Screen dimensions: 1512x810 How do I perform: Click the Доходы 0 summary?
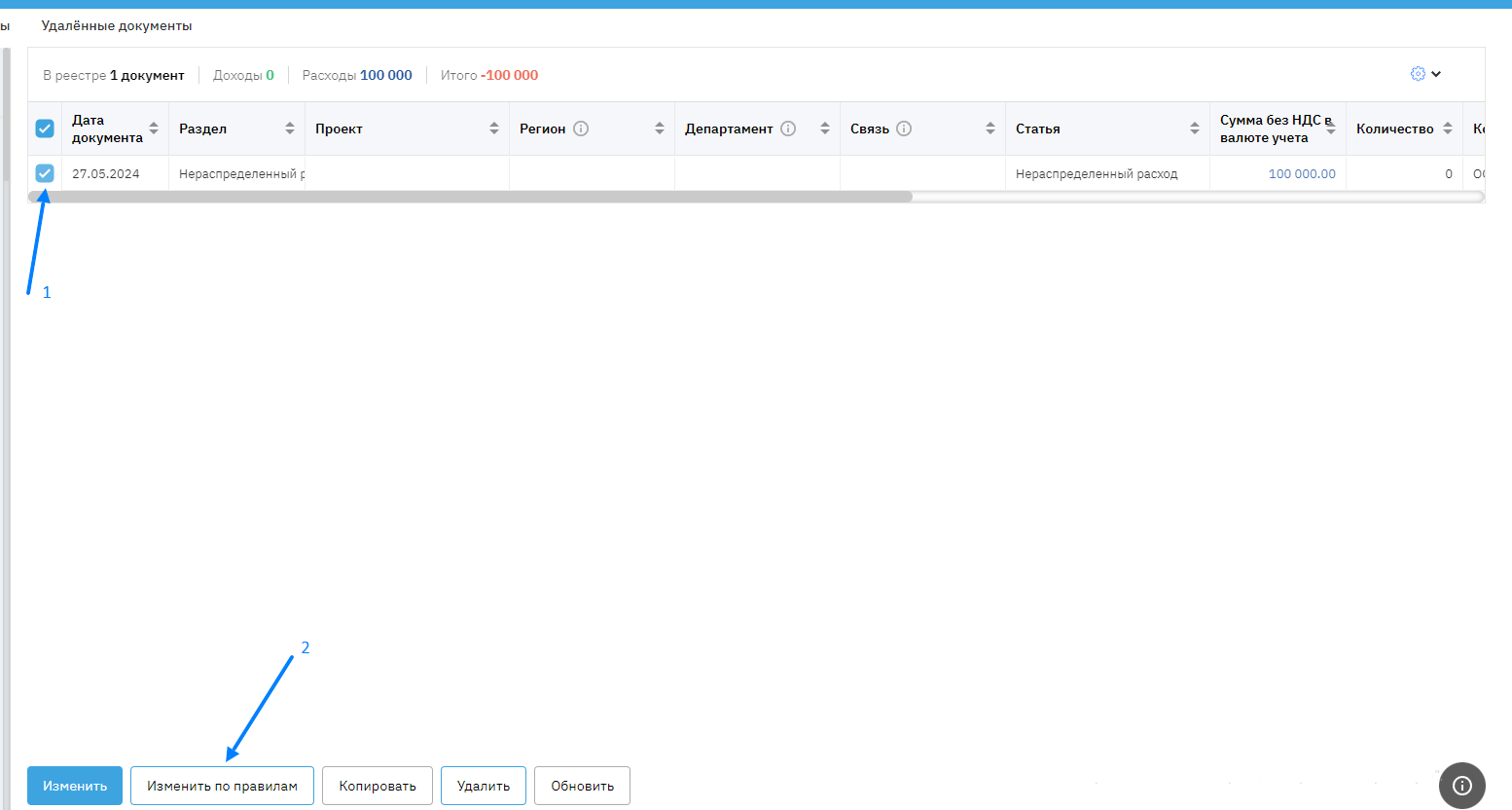243,75
